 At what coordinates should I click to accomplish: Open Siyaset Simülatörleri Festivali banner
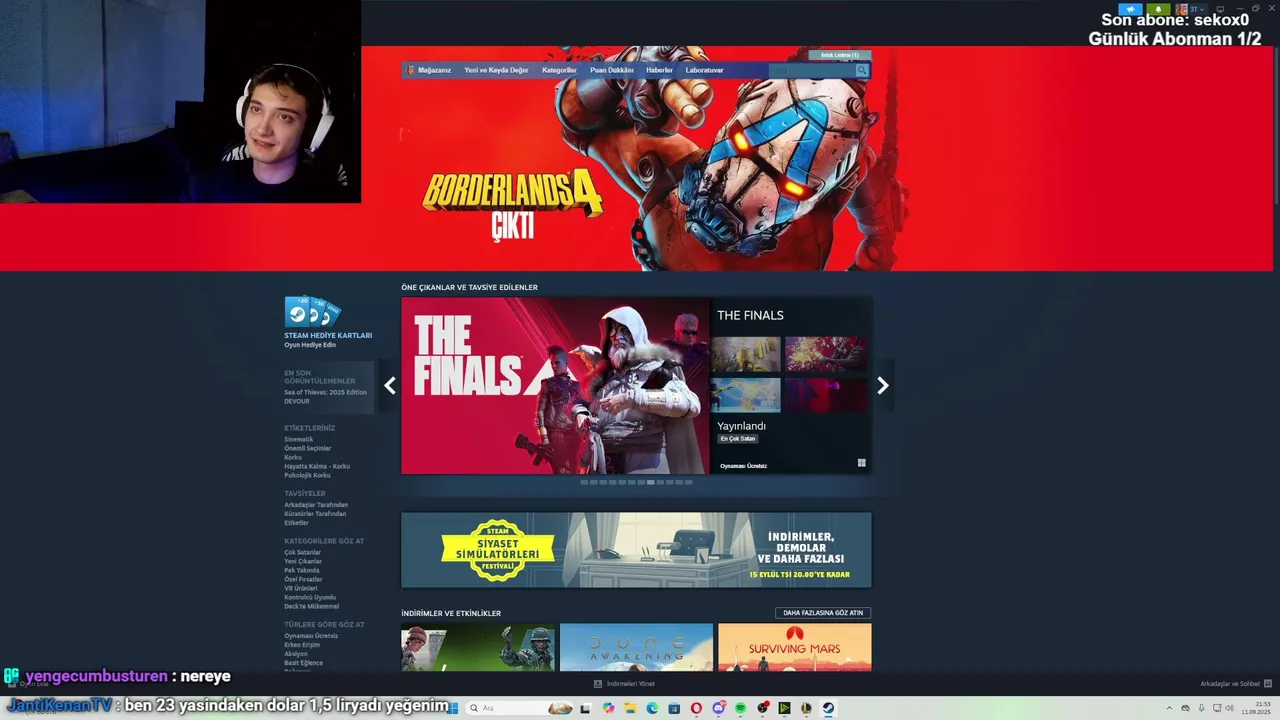coord(636,550)
